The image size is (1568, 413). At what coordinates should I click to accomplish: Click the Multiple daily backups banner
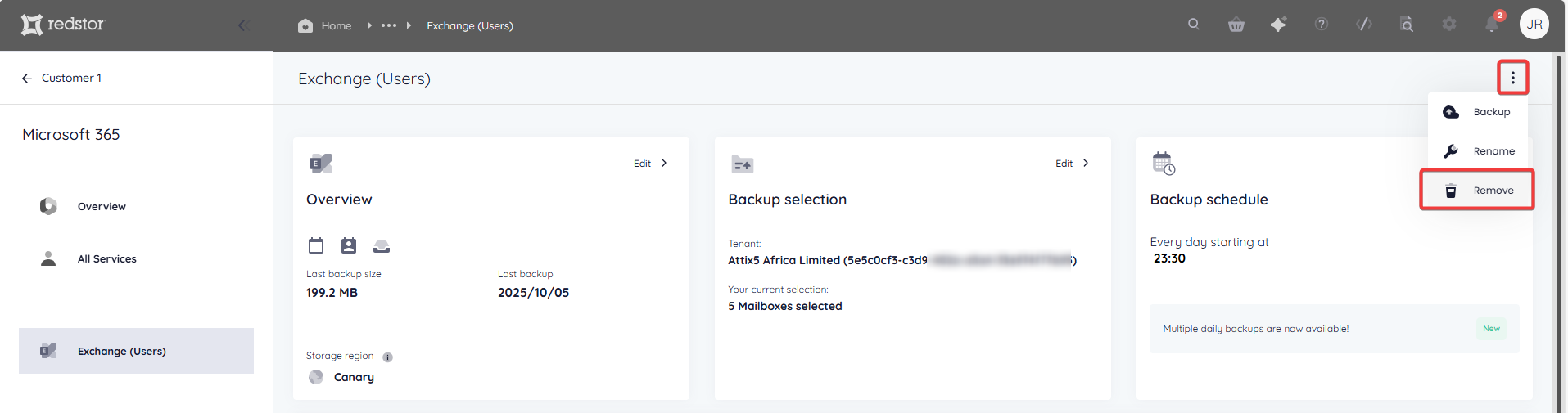[1334, 329]
